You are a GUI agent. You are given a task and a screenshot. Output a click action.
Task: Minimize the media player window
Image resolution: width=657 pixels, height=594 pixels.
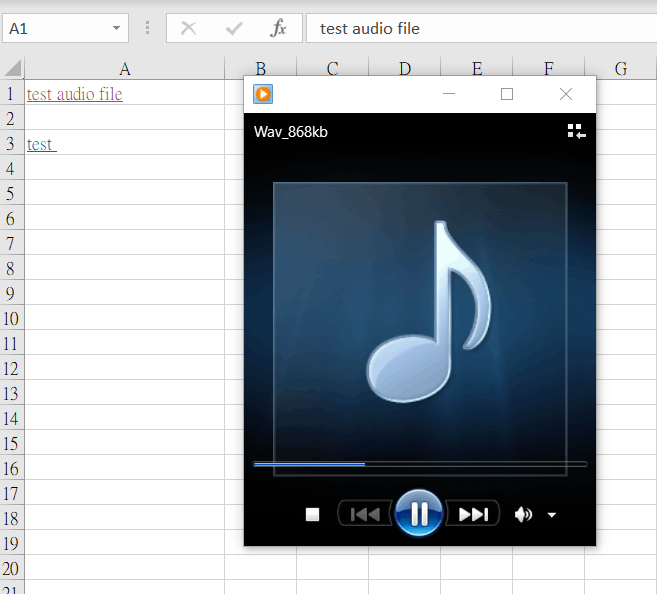click(449, 94)
